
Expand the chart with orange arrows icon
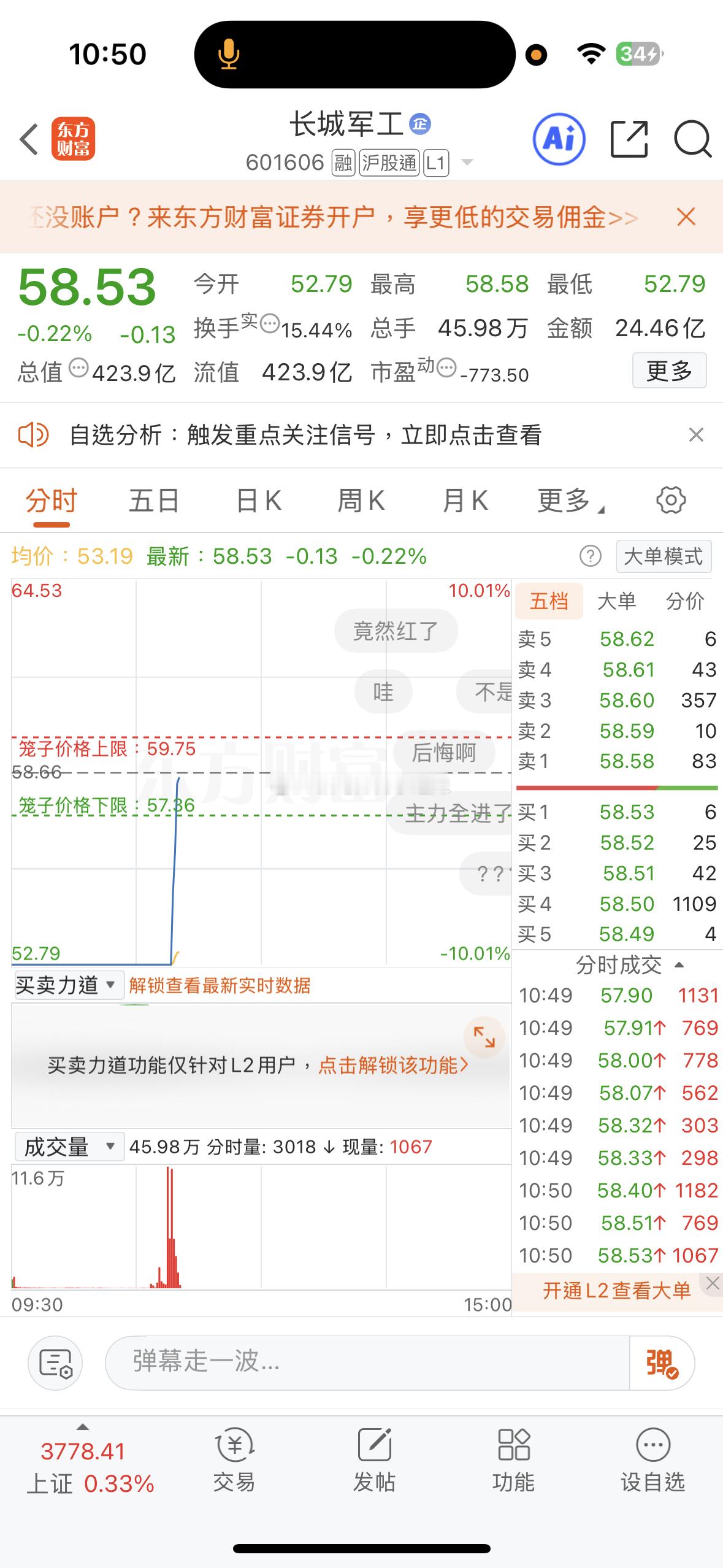click(484, 1037)
